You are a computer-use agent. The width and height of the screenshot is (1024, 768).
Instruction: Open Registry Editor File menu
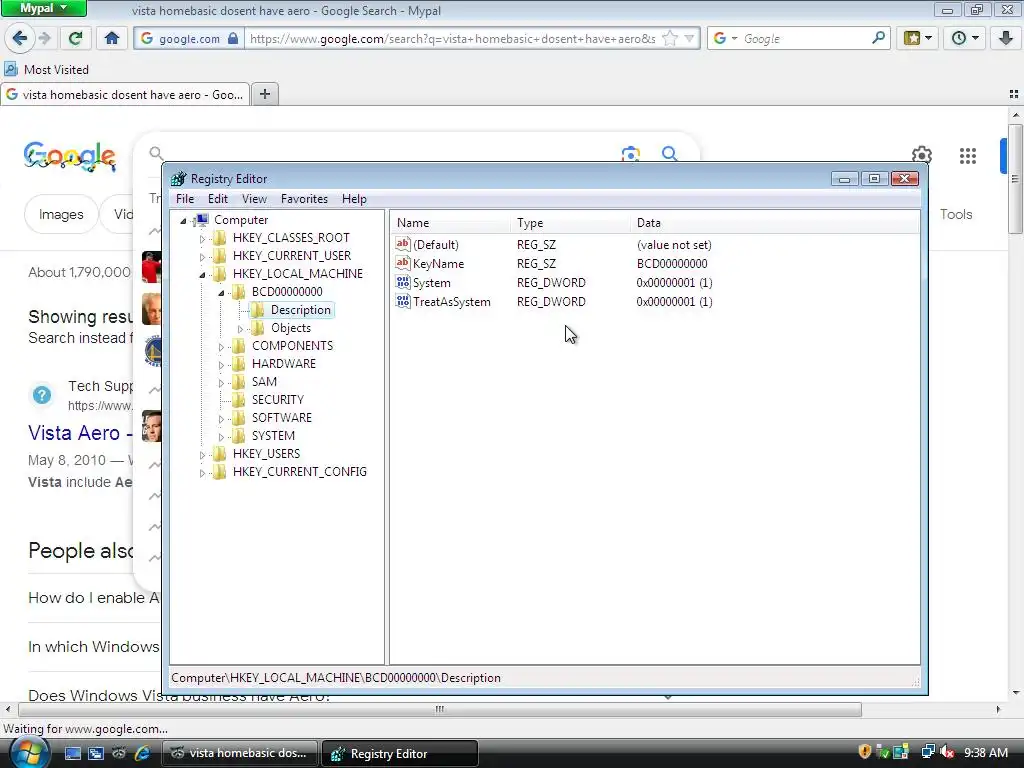point(185,199)
